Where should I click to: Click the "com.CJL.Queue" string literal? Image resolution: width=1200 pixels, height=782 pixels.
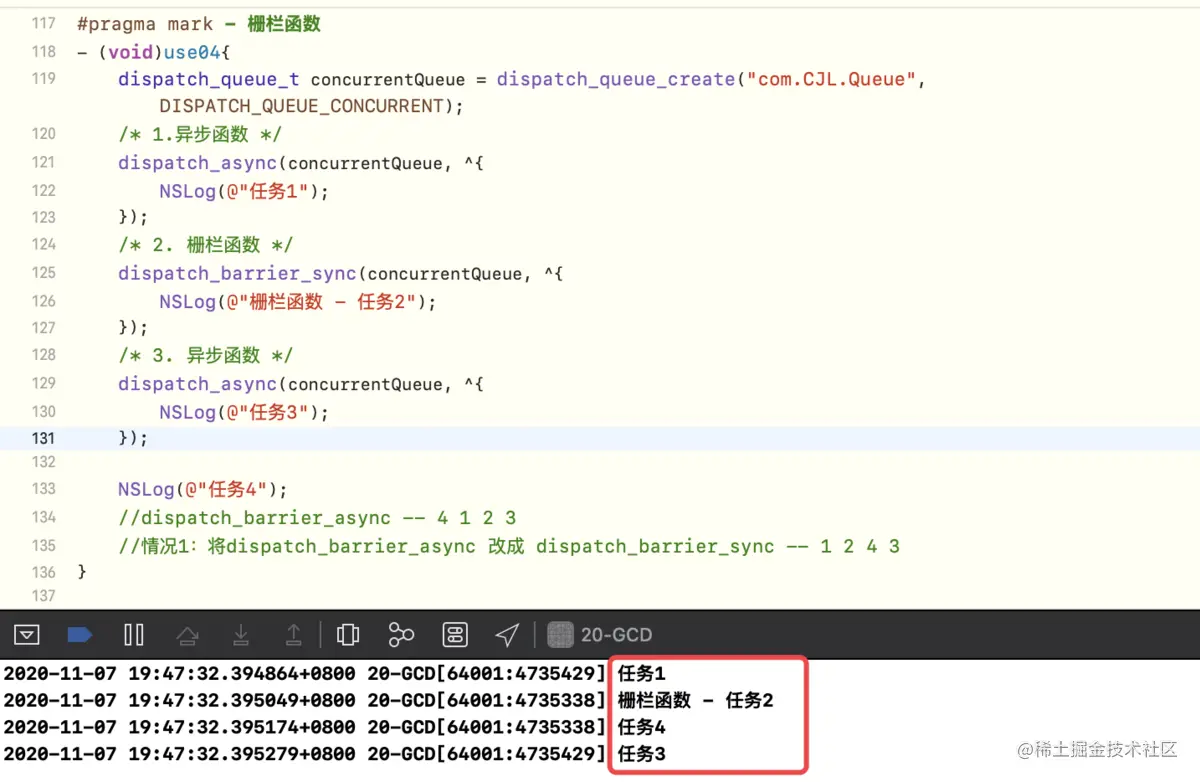[x=830, y=79]
